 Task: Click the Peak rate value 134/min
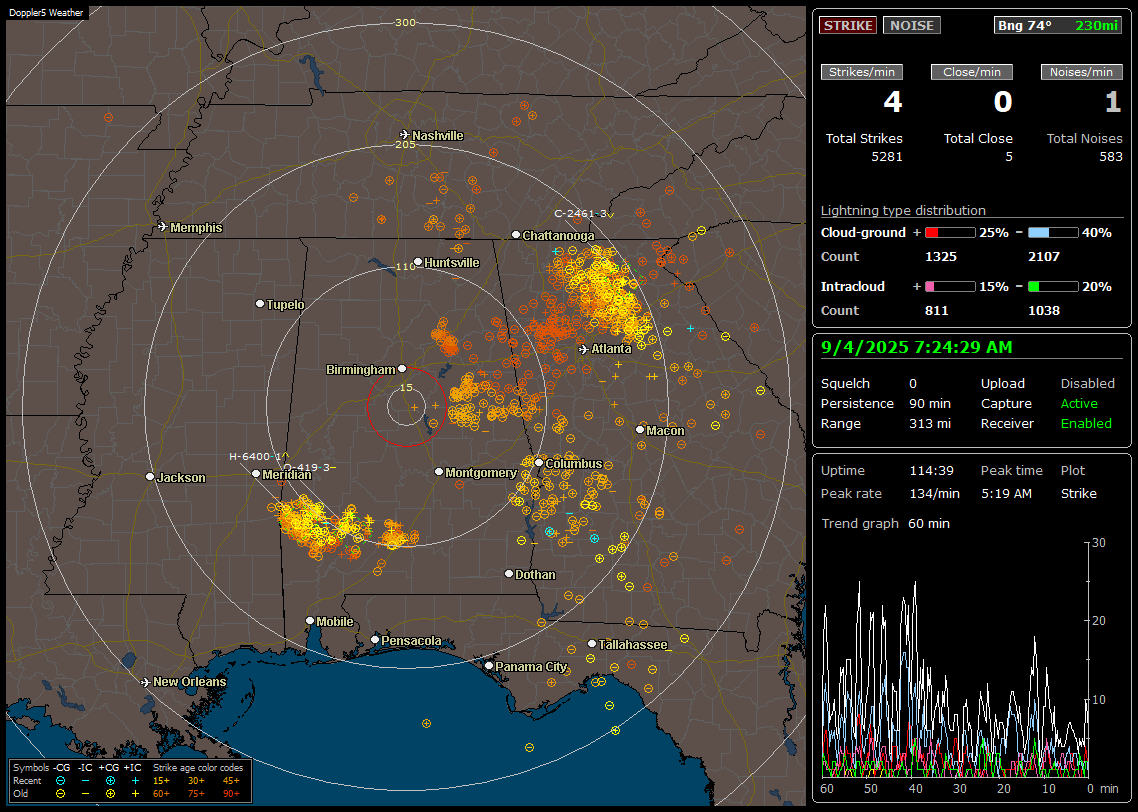934,493
